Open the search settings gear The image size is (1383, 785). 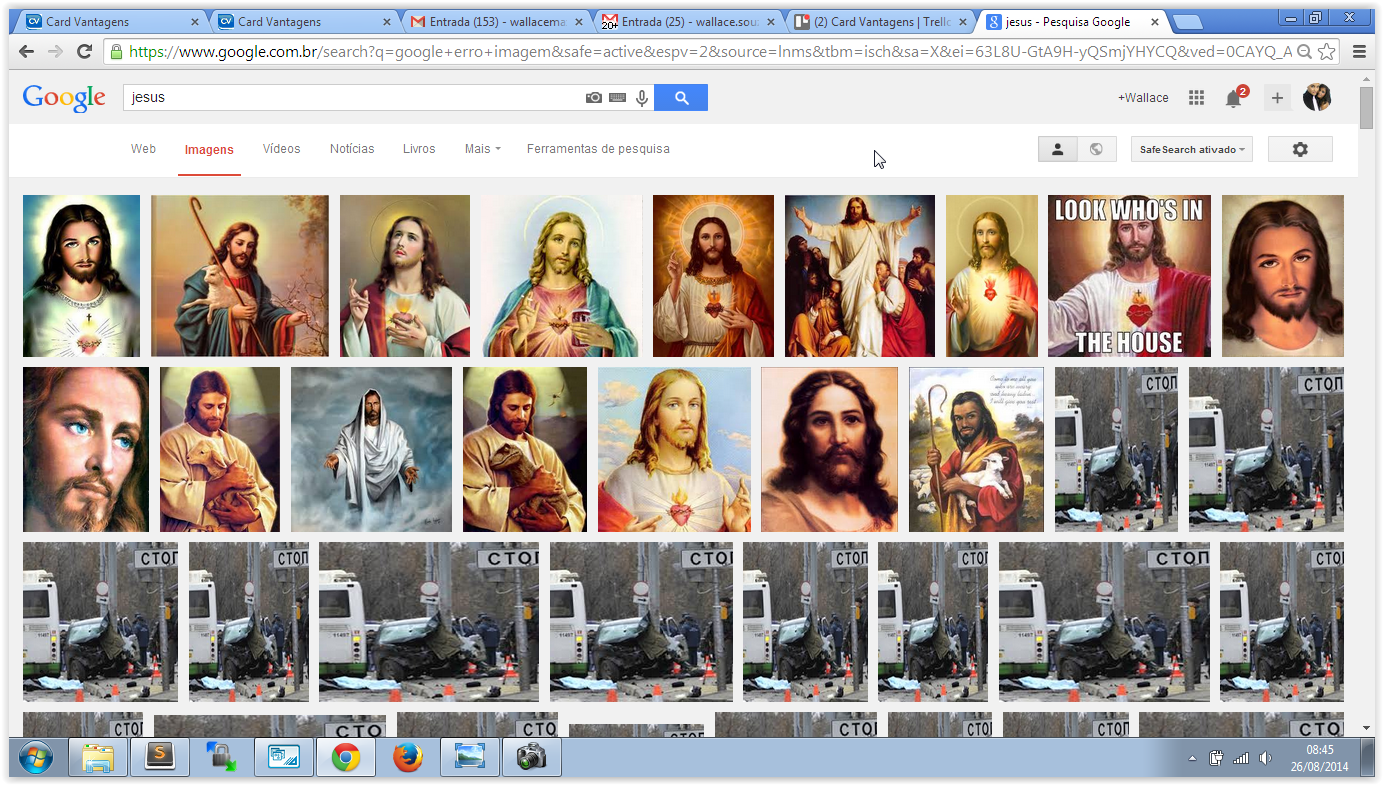(x=1300, y=149)
